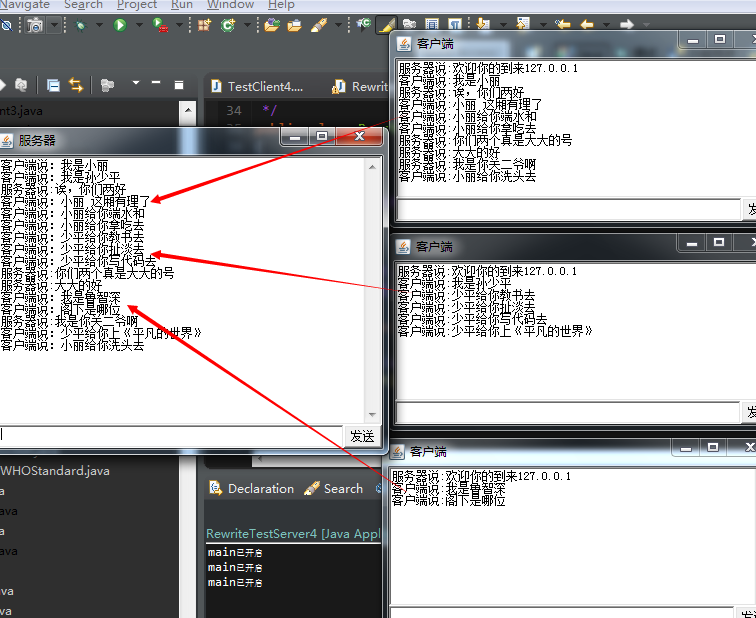Screen dimensions: 756x618
Task: Toggle Link with Editor in Package Explorer
Action: [x=76, y=85]
